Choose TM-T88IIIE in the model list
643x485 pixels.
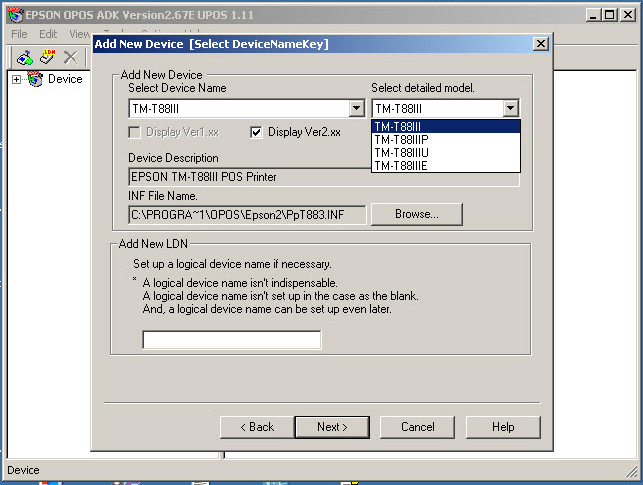coord(446,166)
